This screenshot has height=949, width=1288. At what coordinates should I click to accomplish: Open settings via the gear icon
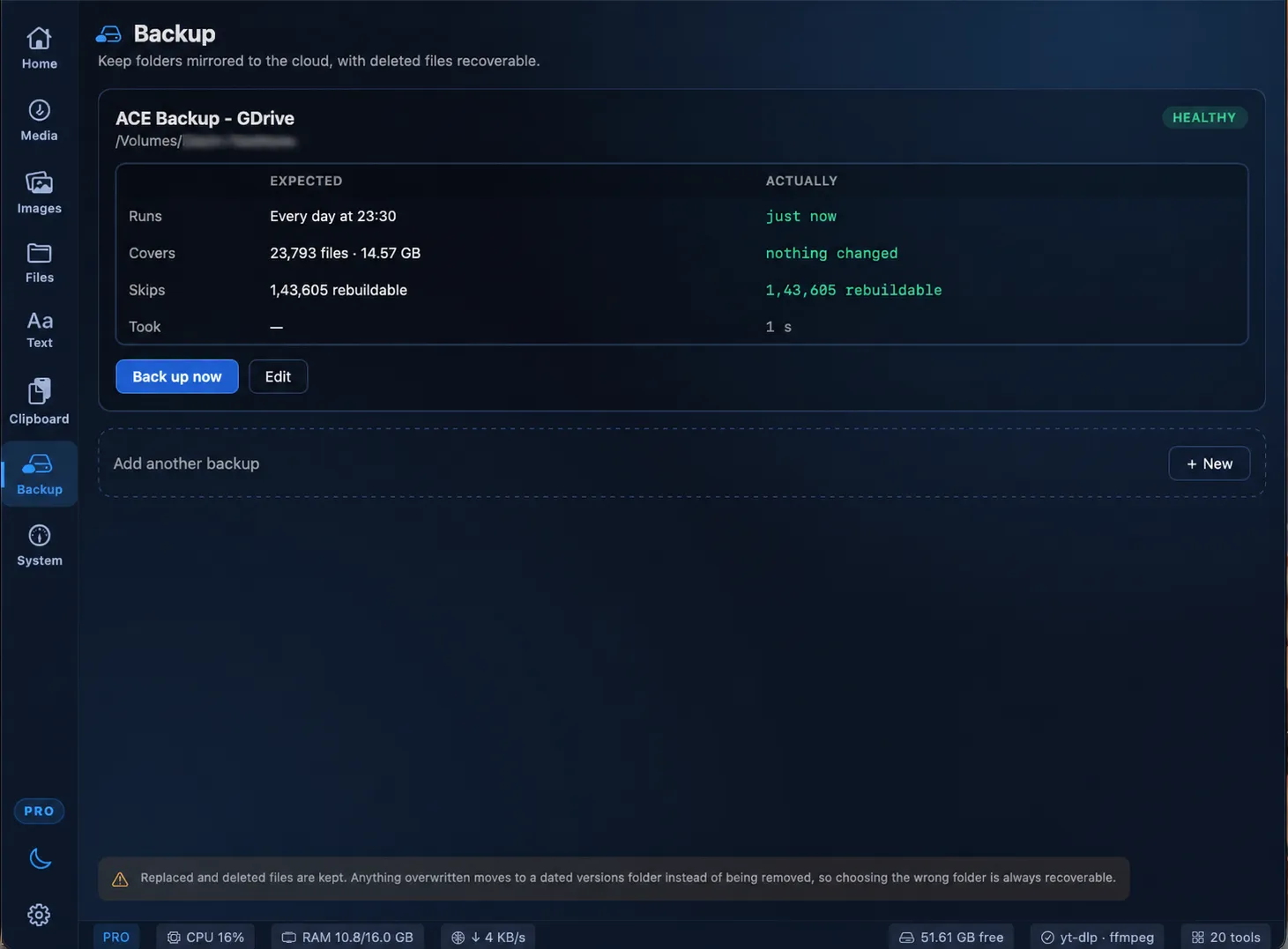coord(39,915)
